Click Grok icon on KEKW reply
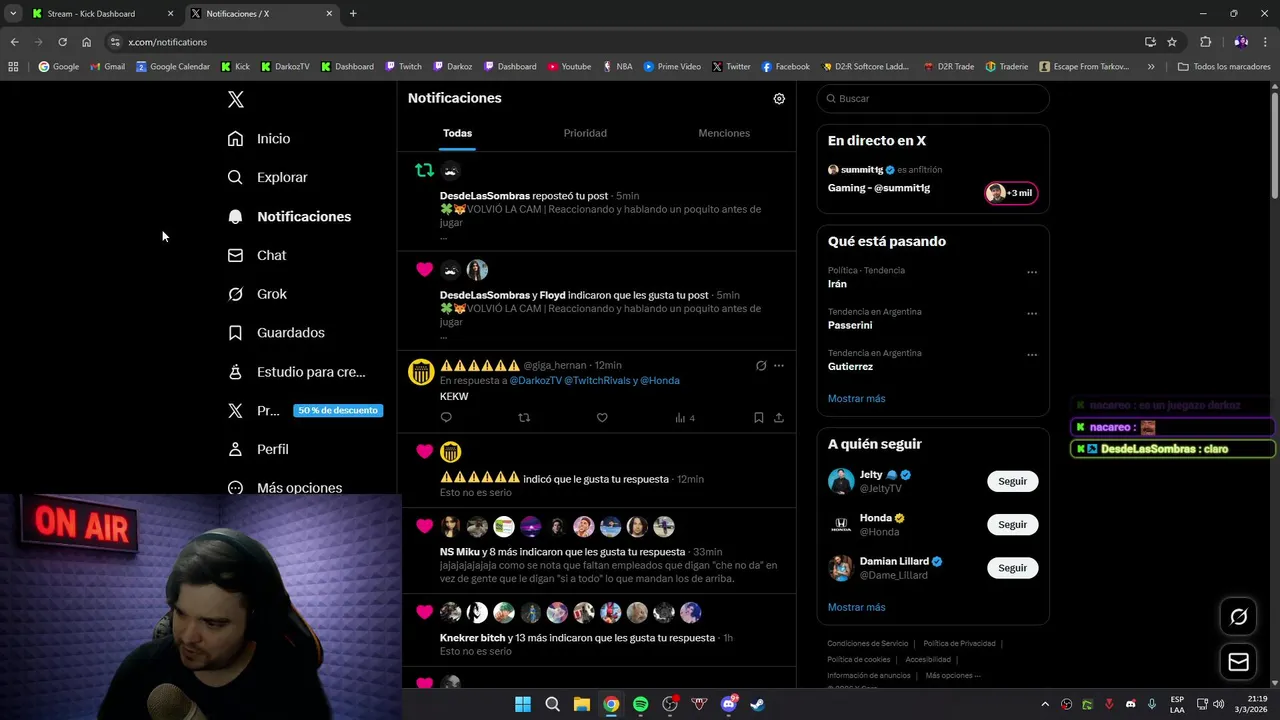The image size is (1280, 720). point(761,366)
